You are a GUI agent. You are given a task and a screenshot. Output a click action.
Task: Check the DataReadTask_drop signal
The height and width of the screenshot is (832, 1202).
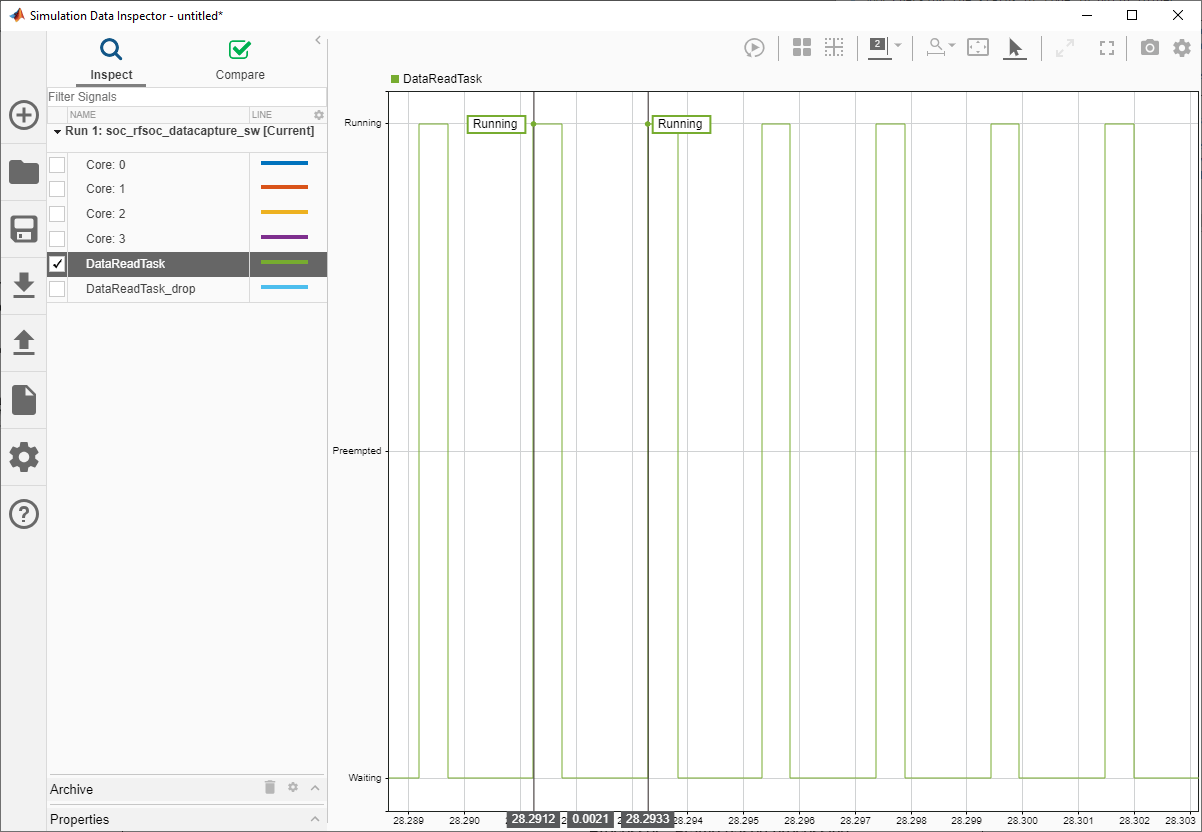(57, 288)
